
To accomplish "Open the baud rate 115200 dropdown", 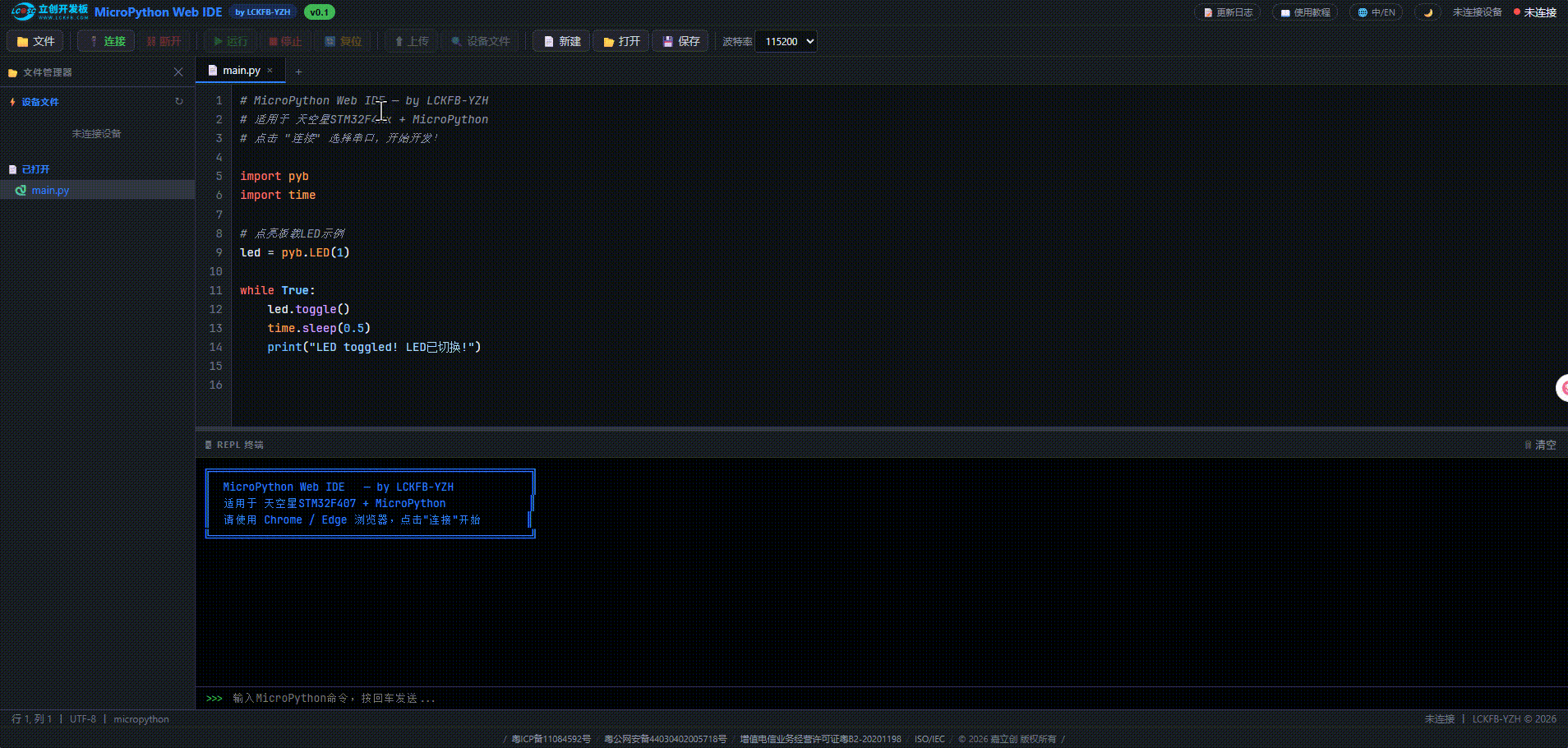I will coord(786,41).
